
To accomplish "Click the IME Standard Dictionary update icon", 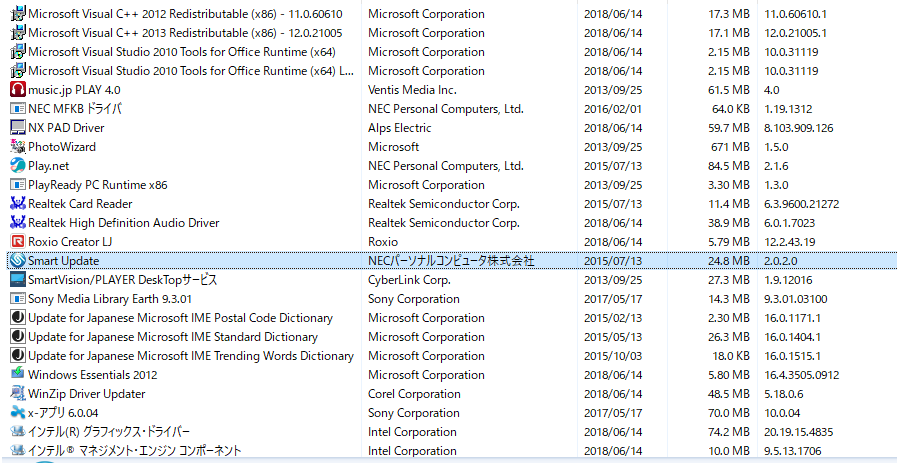I will [x=18, y=337].
